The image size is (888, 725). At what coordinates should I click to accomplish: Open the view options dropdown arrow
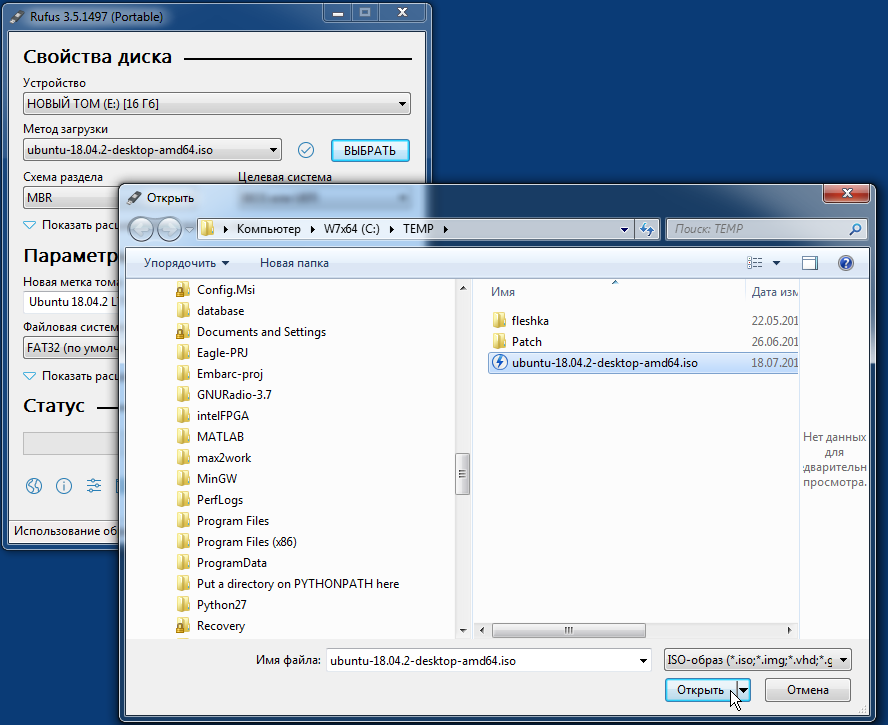point(776,263)
